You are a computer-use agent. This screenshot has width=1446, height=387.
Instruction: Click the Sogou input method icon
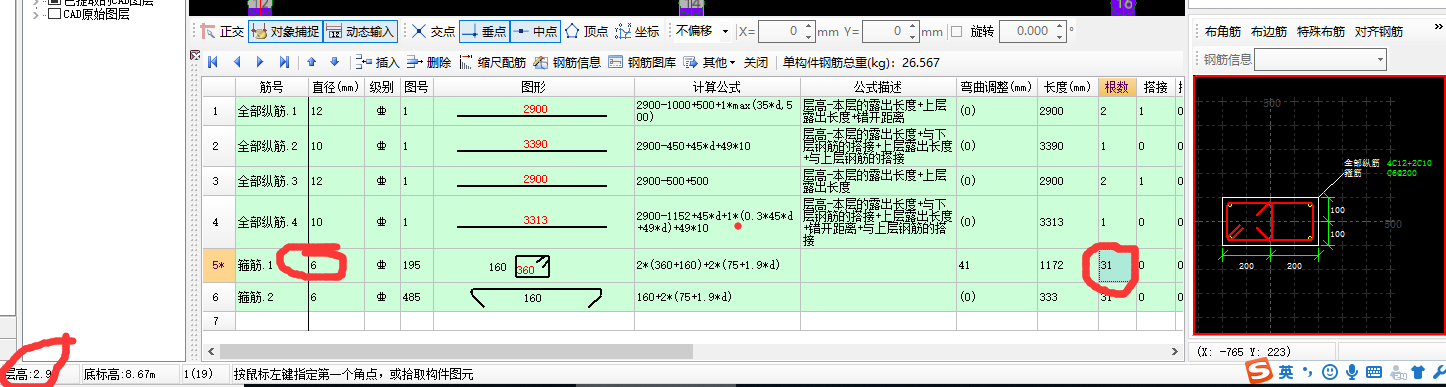pyautogui.click(x=1259, y=371)
